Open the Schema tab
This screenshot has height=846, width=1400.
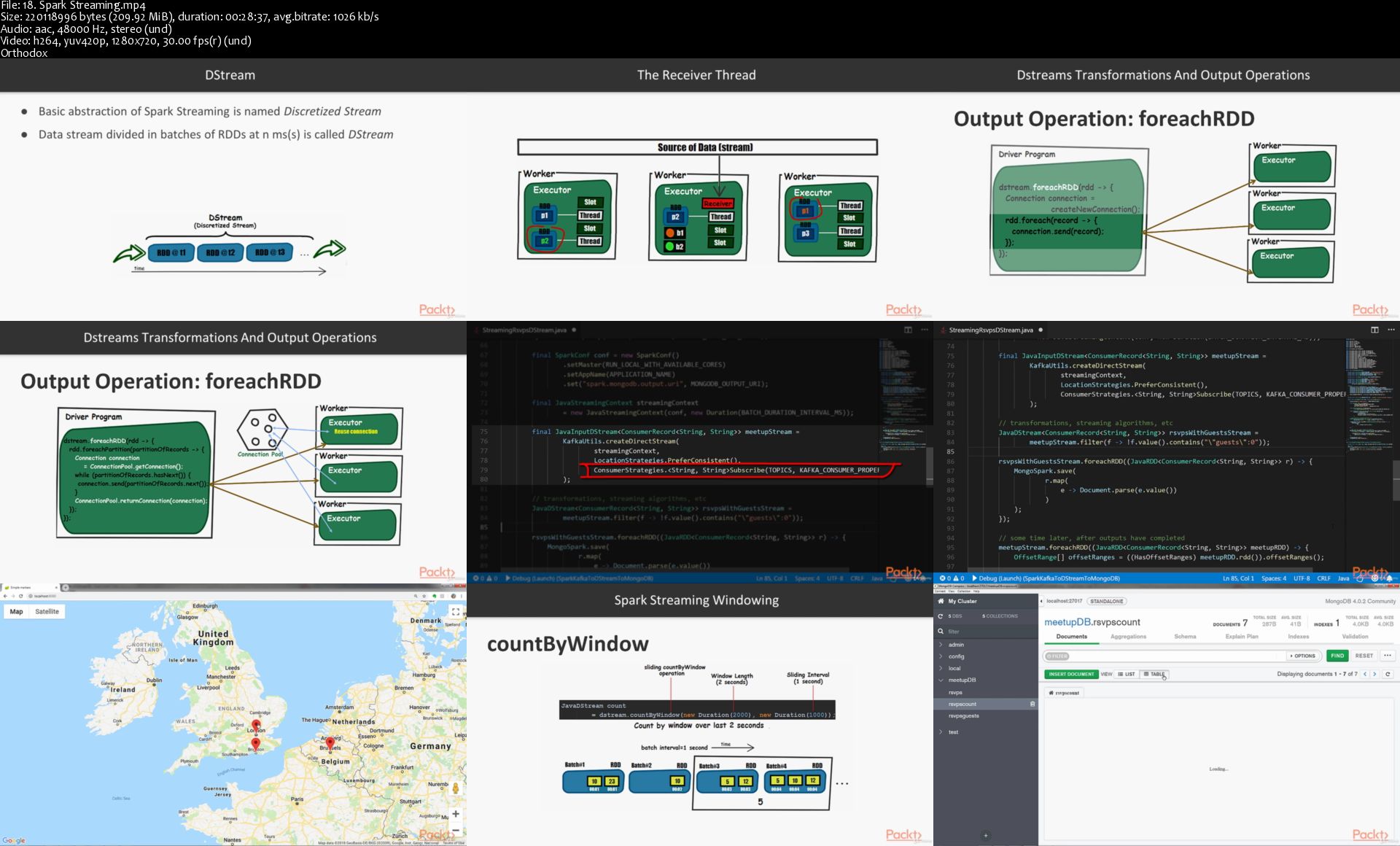(x=1185, y=637)
